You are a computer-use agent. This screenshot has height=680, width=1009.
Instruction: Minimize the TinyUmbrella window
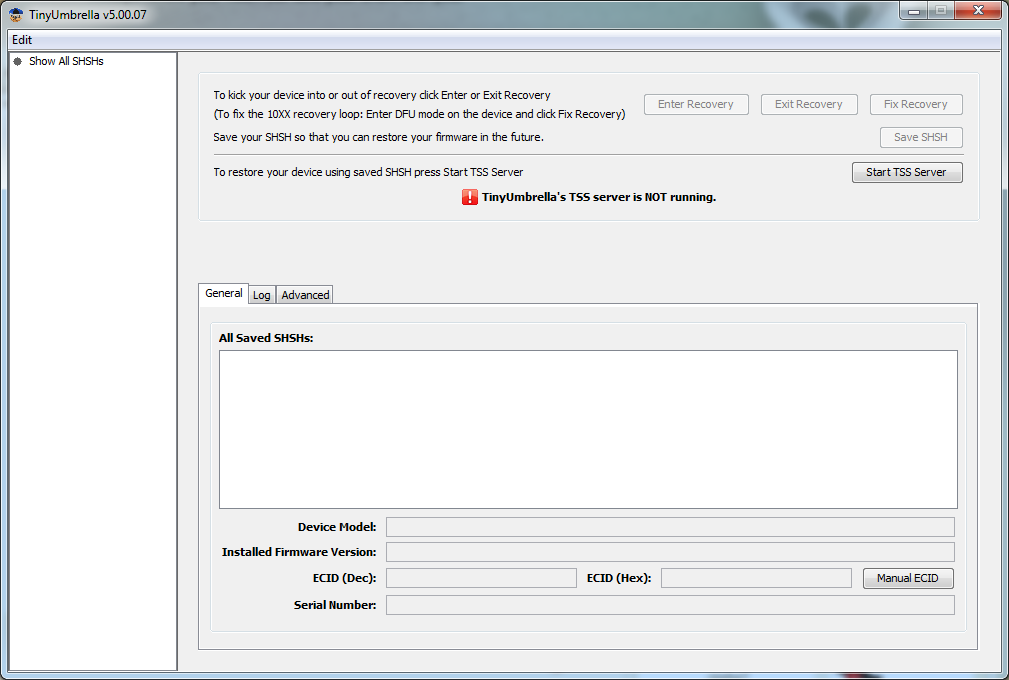coord(914,10)
